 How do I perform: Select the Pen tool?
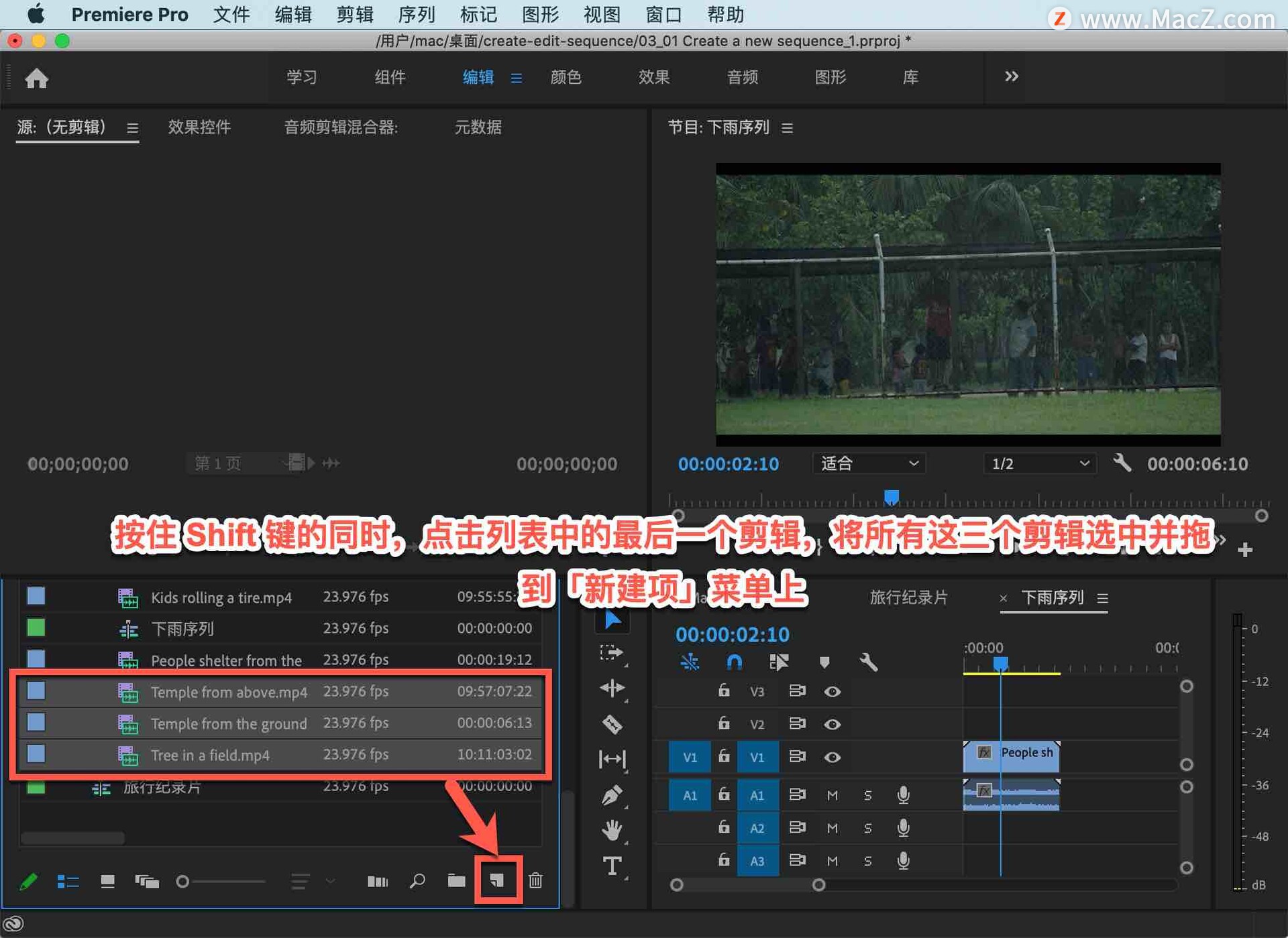point(612,795)
